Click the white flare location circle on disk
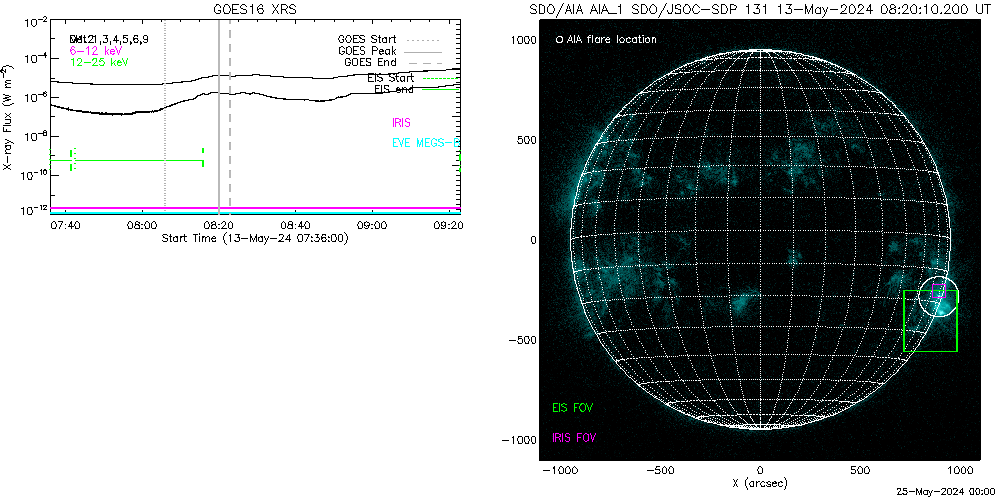 point(938,295)
